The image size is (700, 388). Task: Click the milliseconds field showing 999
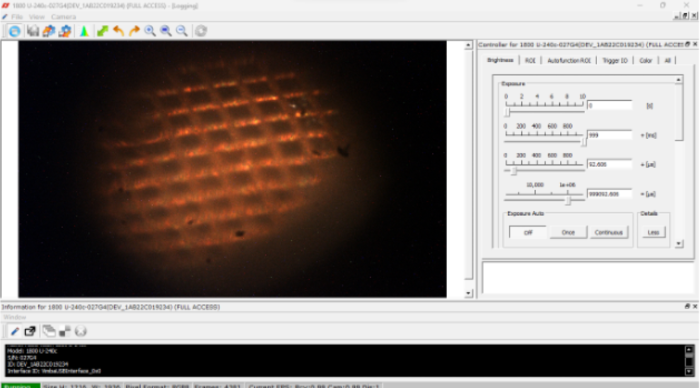click(609, 135)
